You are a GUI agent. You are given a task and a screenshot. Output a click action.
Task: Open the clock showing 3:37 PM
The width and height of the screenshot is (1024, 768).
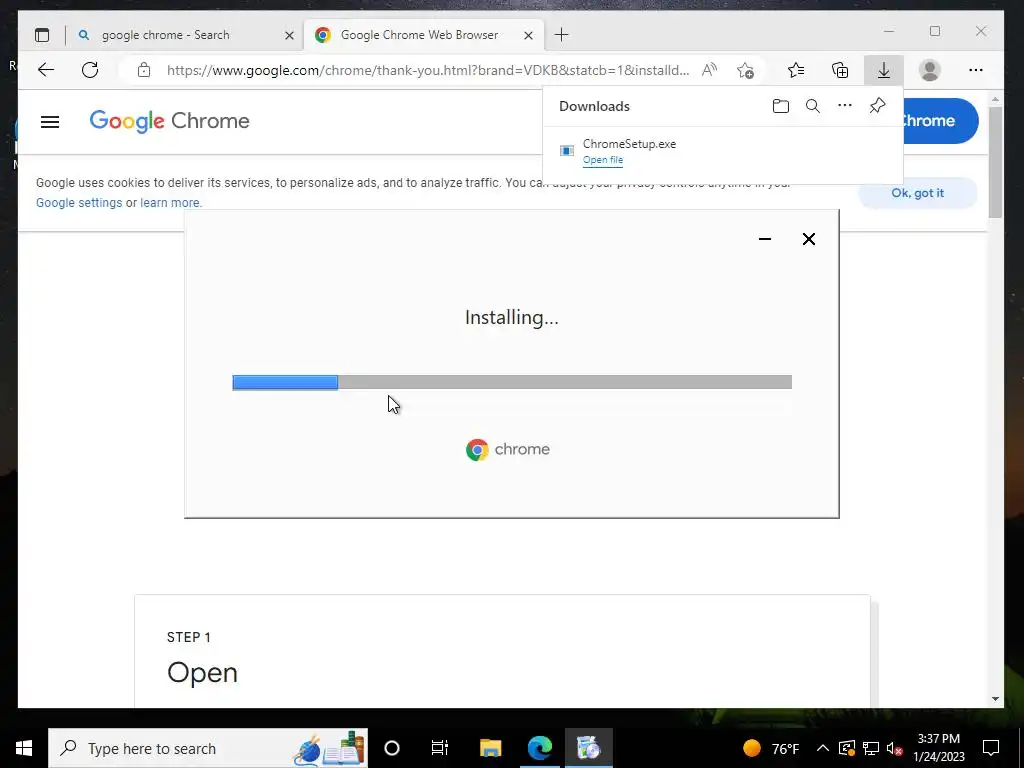pyautogui.click(x=938, y=748)
